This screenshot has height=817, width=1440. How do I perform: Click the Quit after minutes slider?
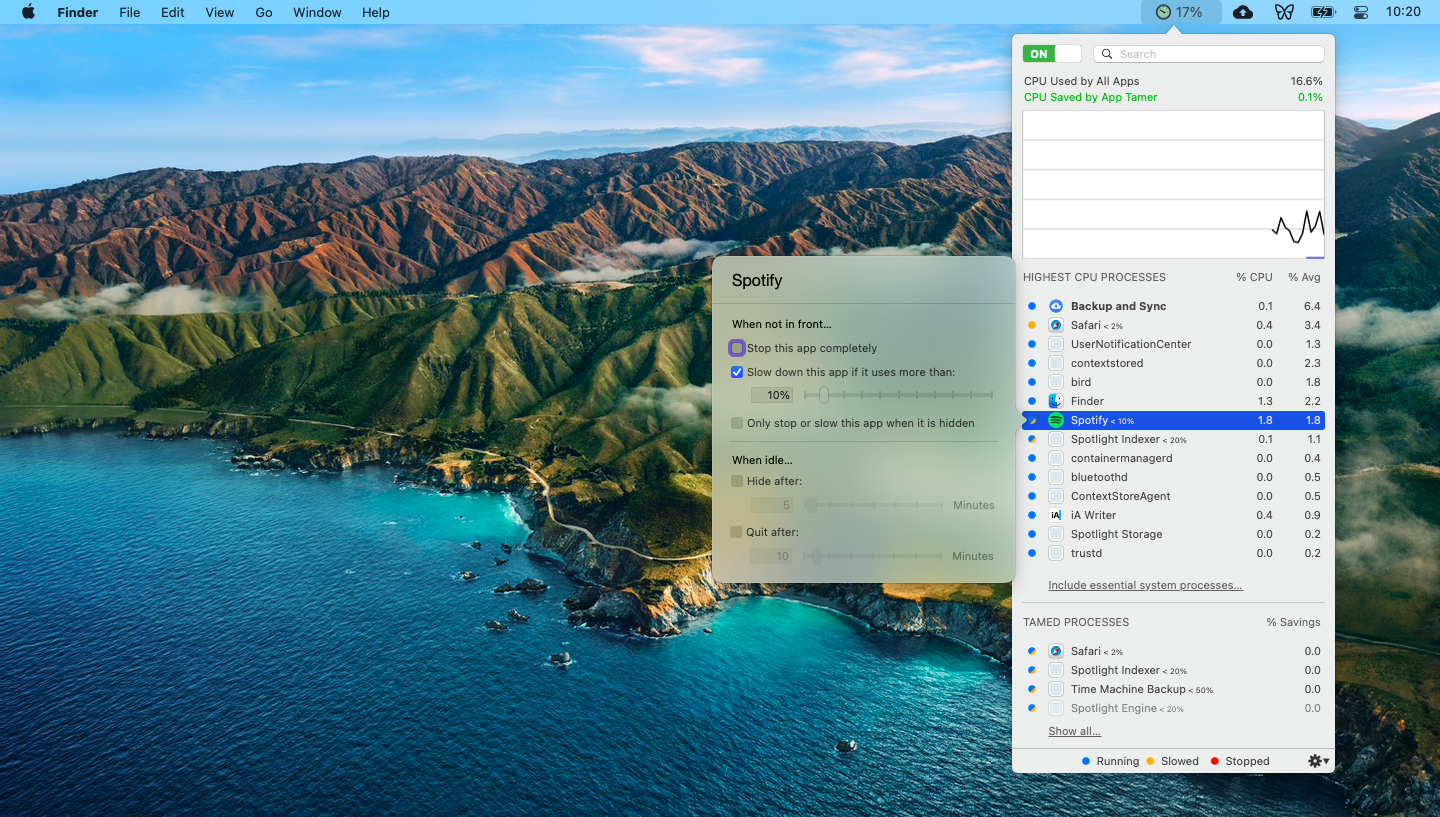(873, 556)
